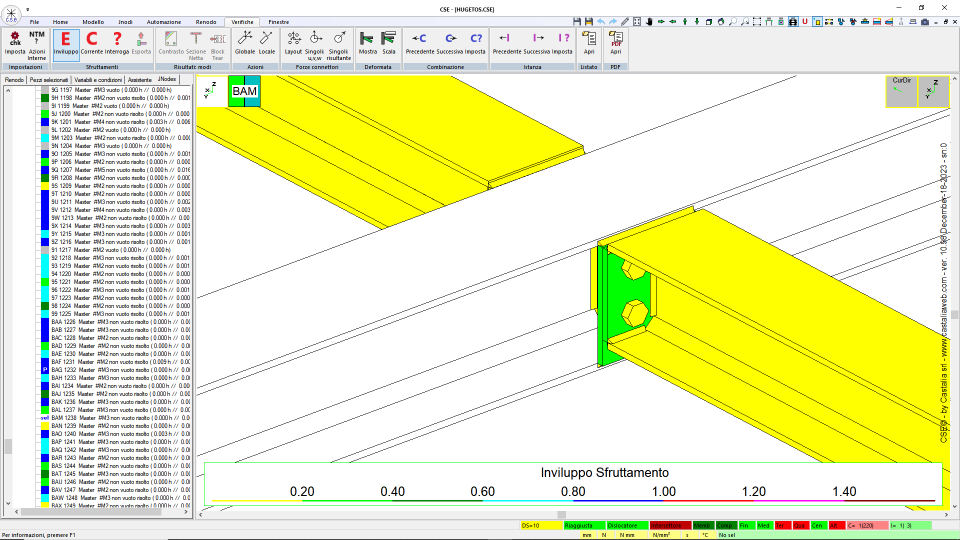960x540 pixels.
Task: Click left panel scroll down arrow
Action: tap(8, 504)
